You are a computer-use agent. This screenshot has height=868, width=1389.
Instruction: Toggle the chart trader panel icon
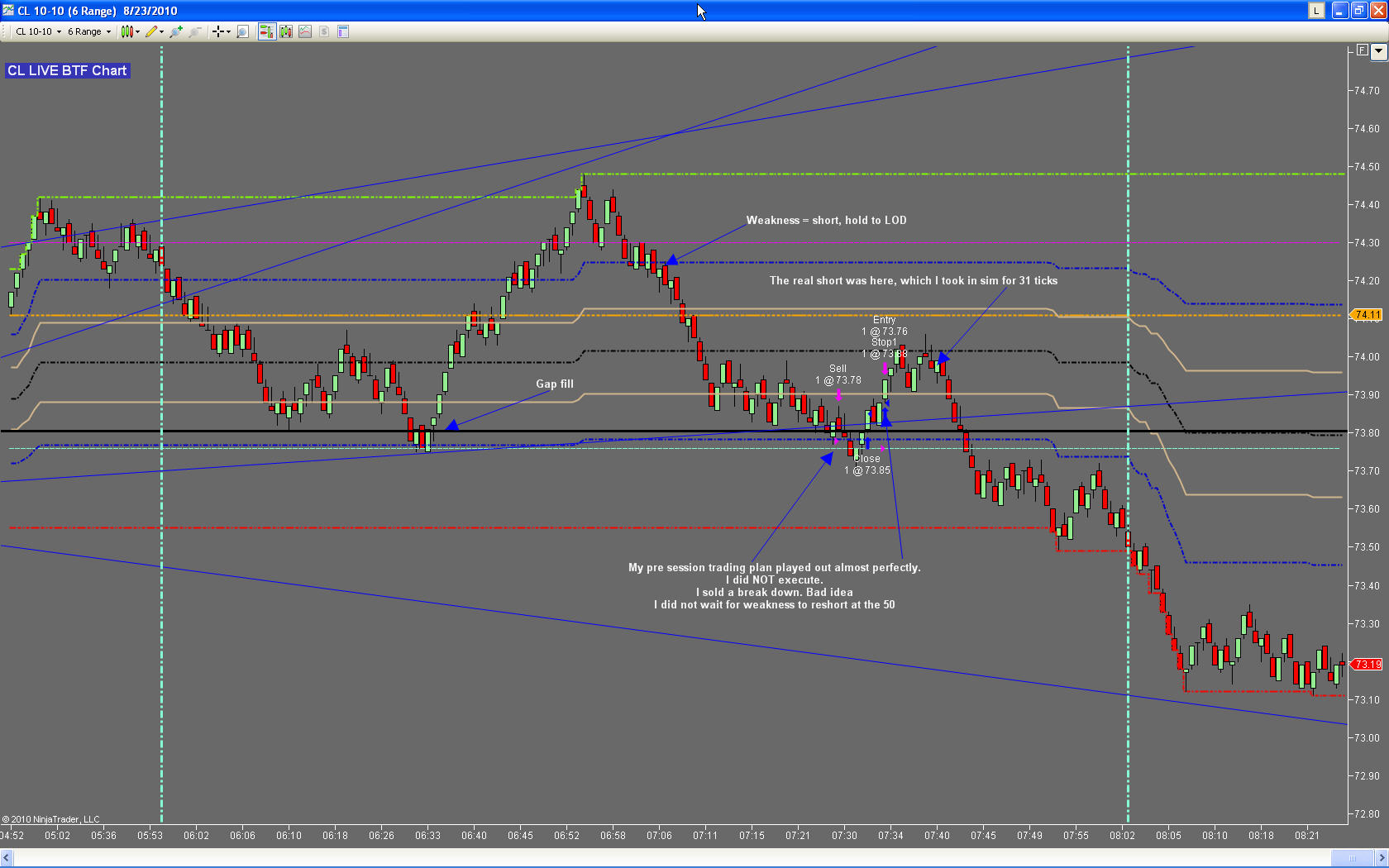pos(266,31)
